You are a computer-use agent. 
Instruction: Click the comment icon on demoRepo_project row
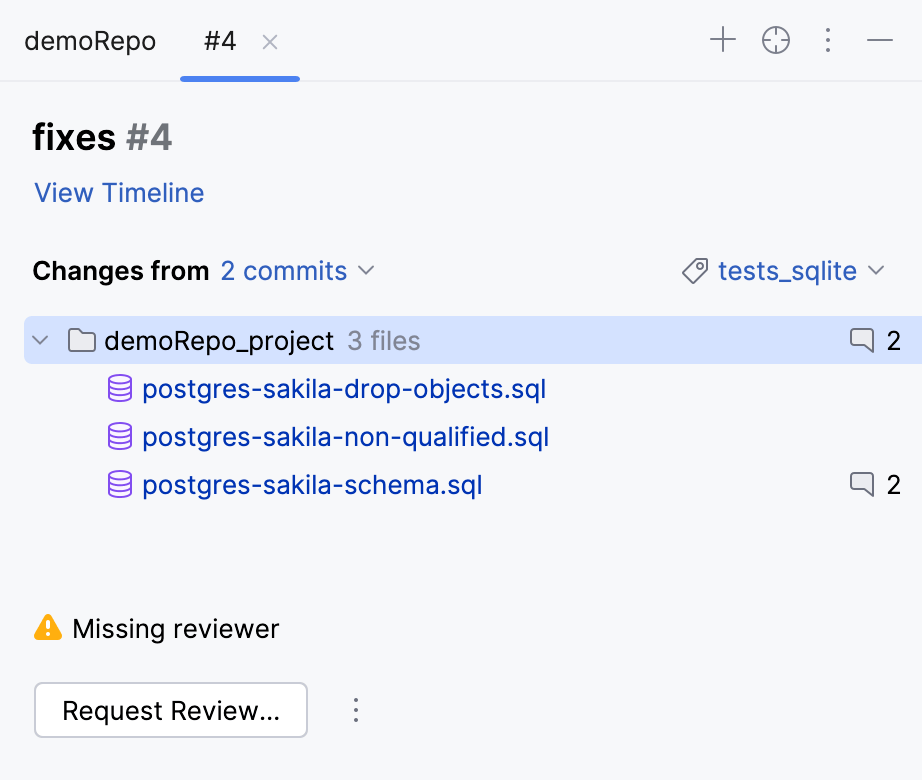(863, 340)
